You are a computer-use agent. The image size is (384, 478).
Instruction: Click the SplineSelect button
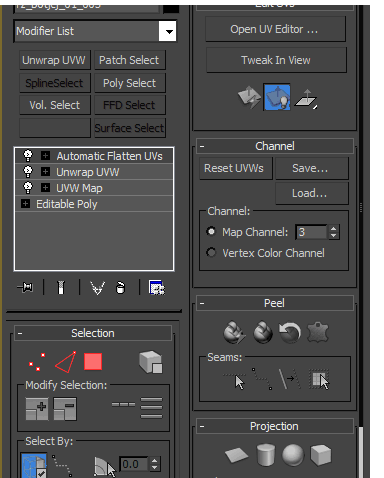pyautogui.click(x=55, y=83)
